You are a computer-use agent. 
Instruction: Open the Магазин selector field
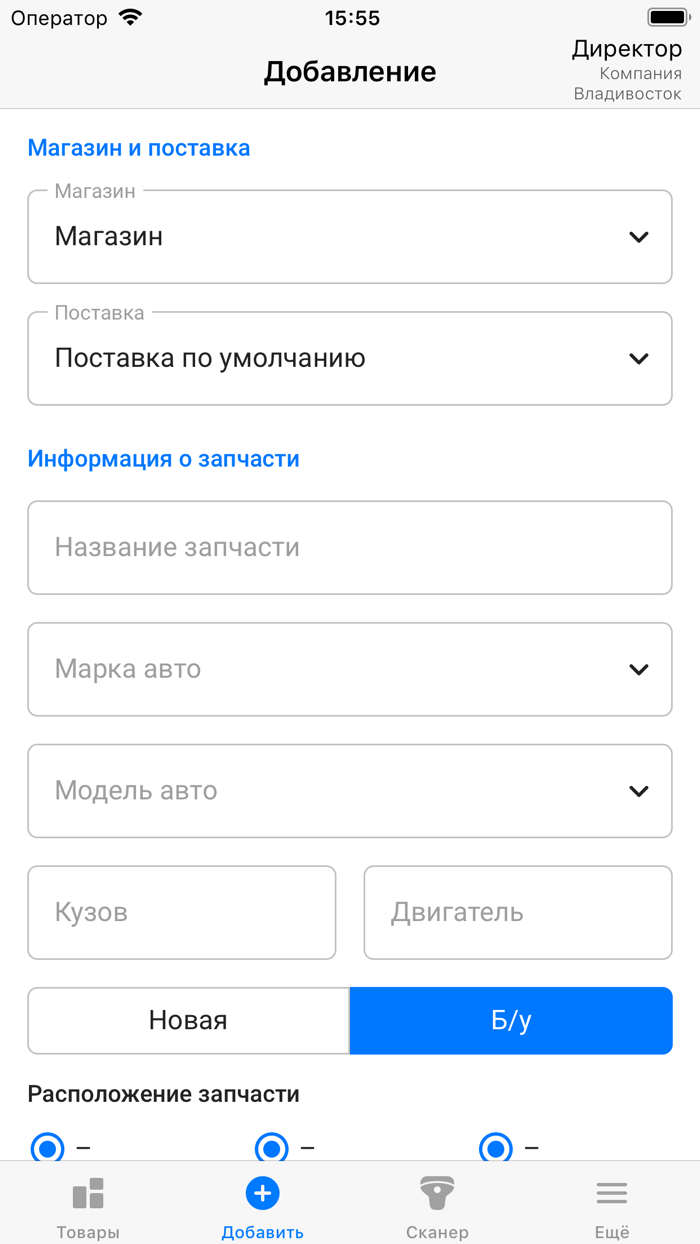pyautogui.click(x=350, y=237)
